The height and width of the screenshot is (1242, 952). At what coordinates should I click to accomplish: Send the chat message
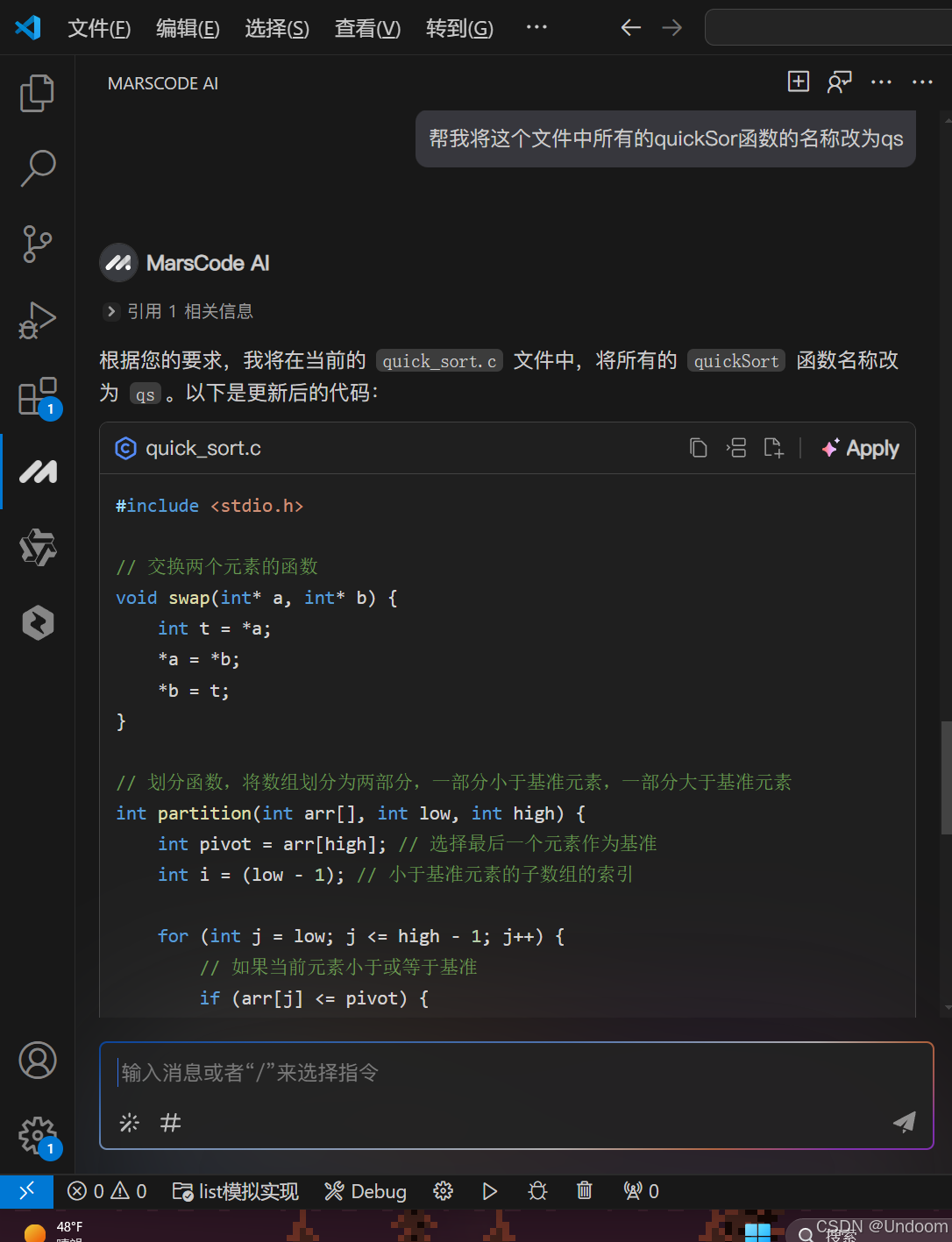(904, 1122)
